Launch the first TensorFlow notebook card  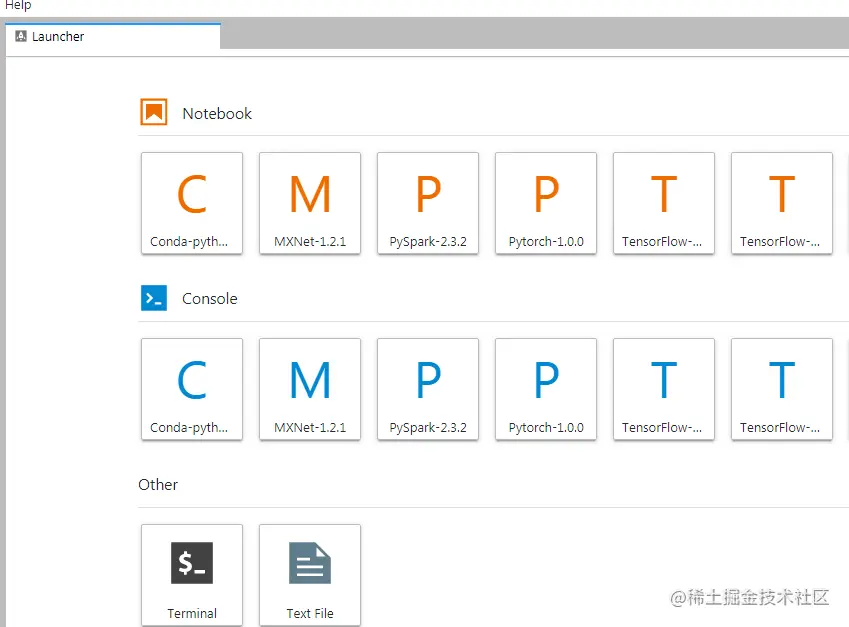(664, 203)
